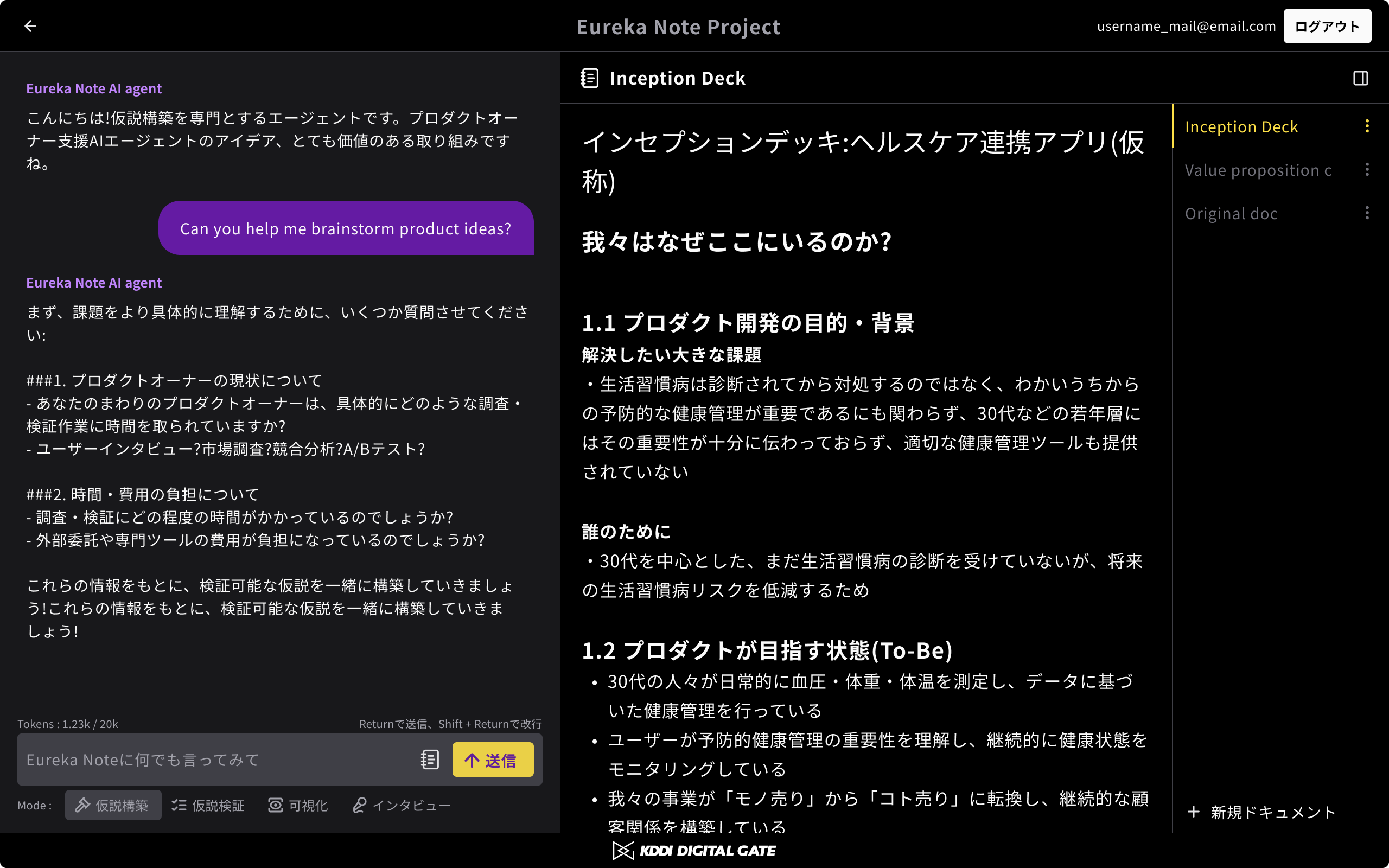The image size is (1389, 868).
Task: Click the plus icon for 新規ドキュメント
Action: (1194, 812)
